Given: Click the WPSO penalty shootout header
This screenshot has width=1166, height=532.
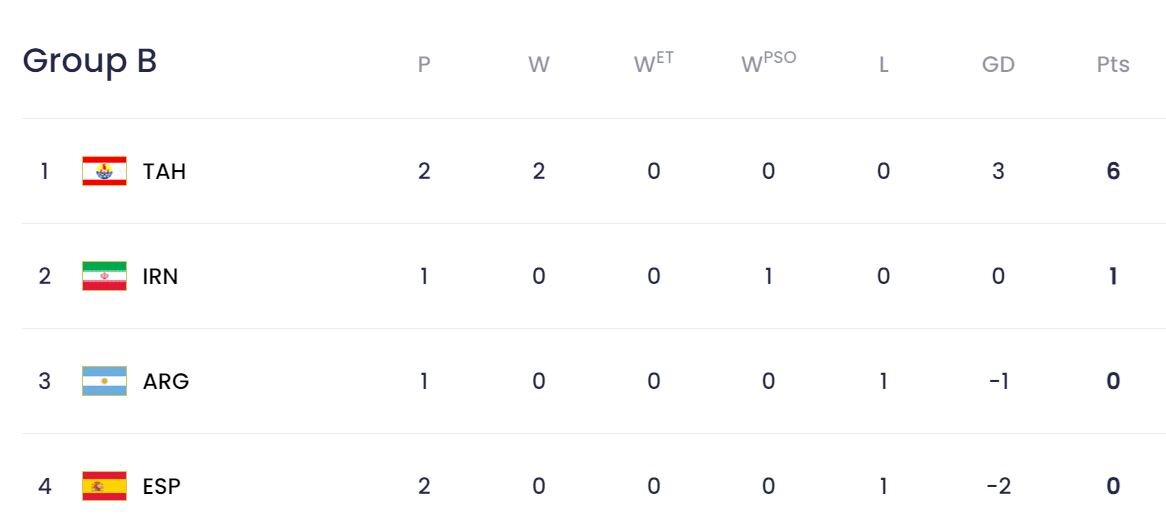Looking at the screenshot, I should pos(768,64).
